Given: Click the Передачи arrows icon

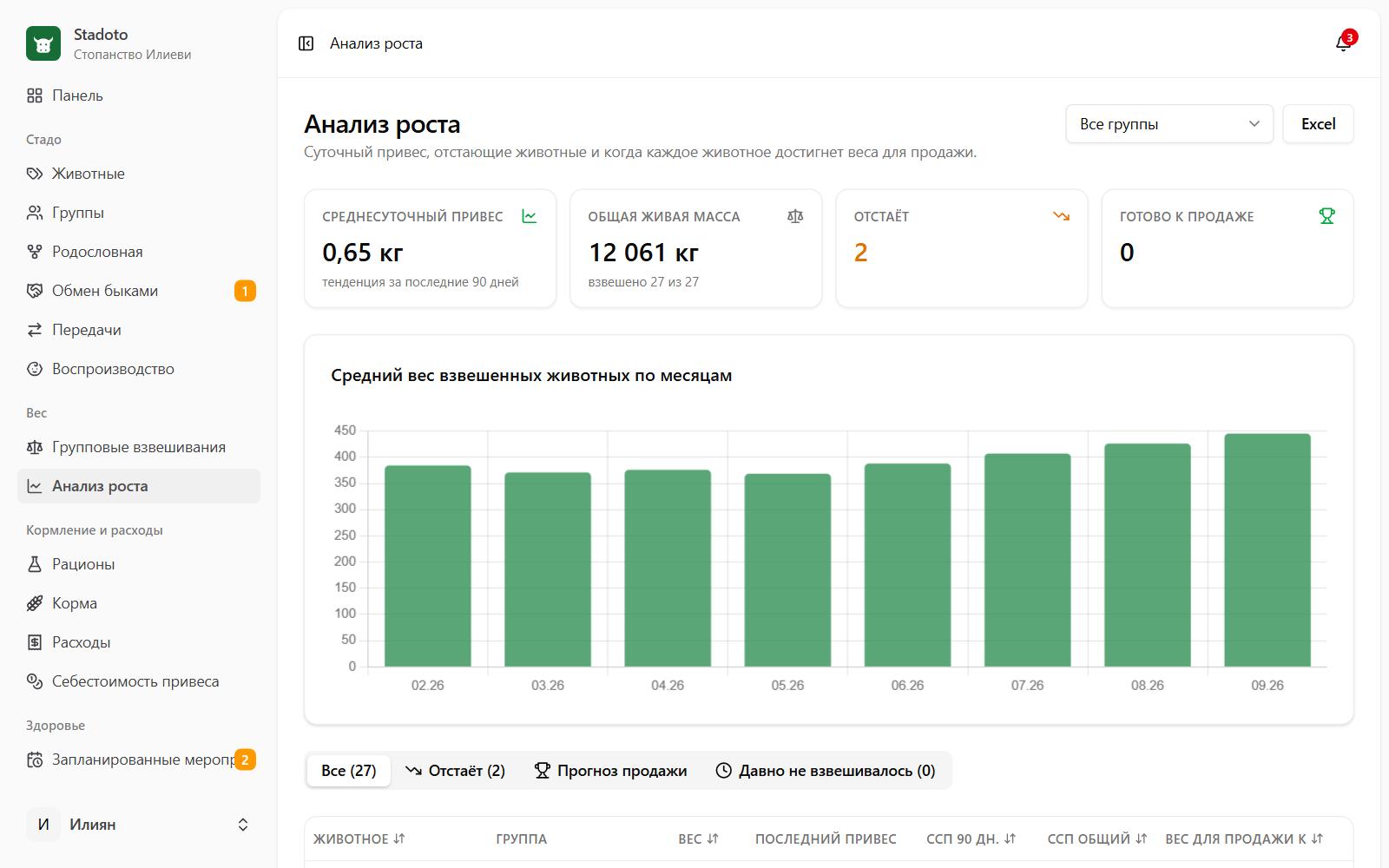Looking at the screenshot, I should click(35, 330).
